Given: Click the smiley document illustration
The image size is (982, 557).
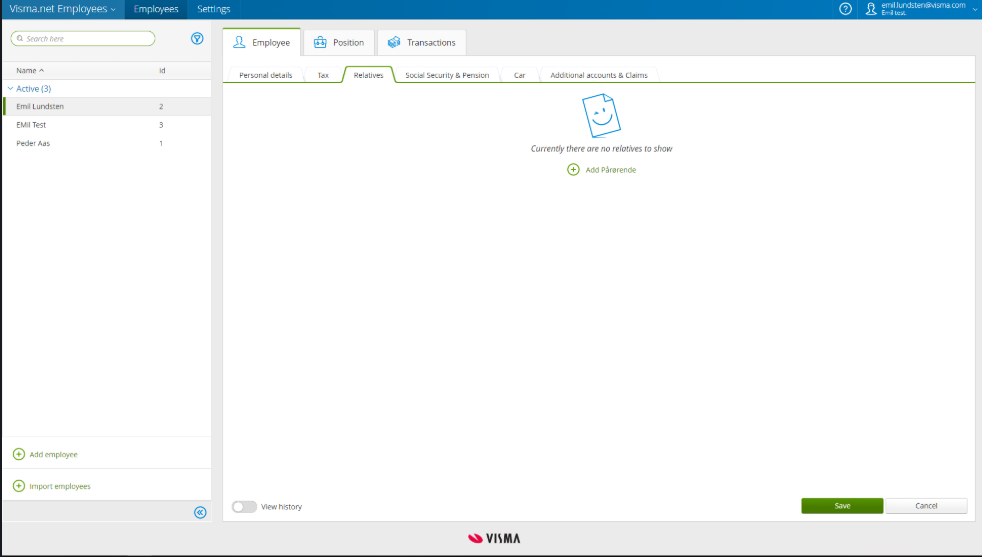Looking at the screenshot, I should pyautogui.click(x=601, y=115).
